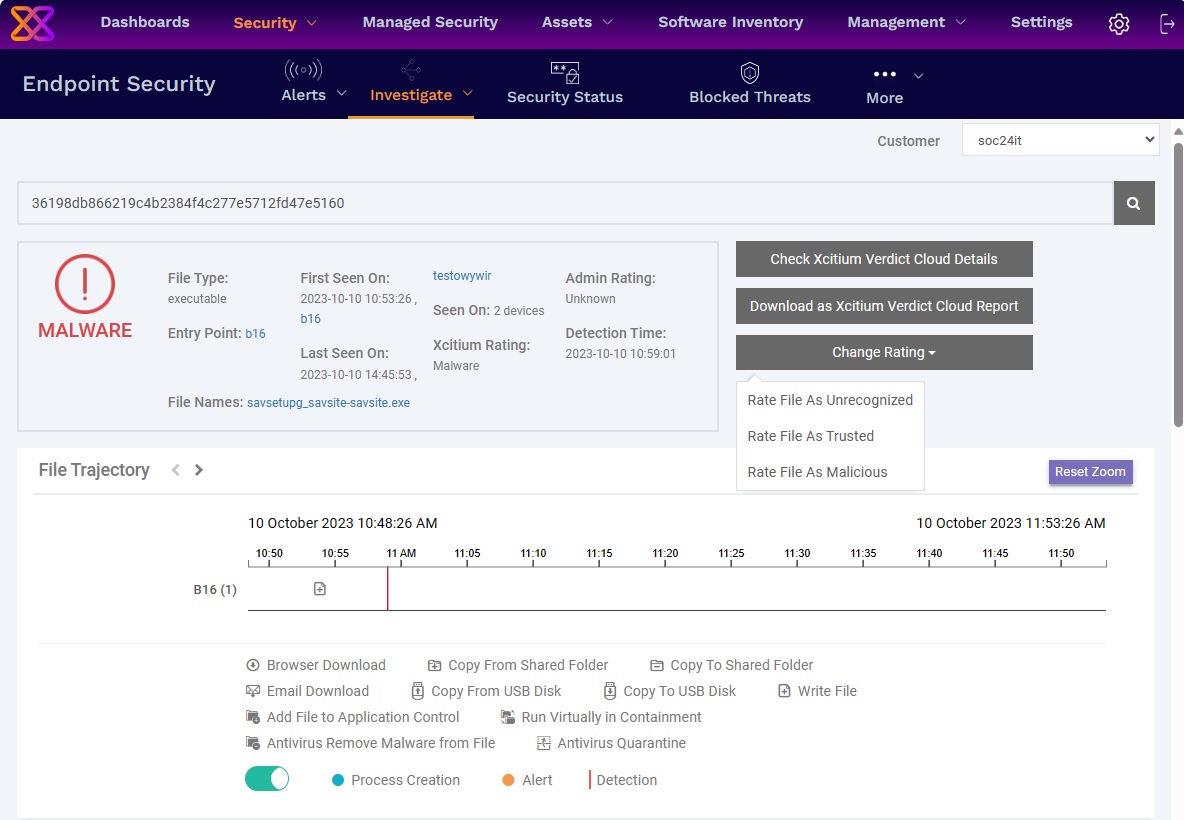1184x820 pixels.
Task: Expand the Investigate submenu chevron
Action: tap(467, 94)
